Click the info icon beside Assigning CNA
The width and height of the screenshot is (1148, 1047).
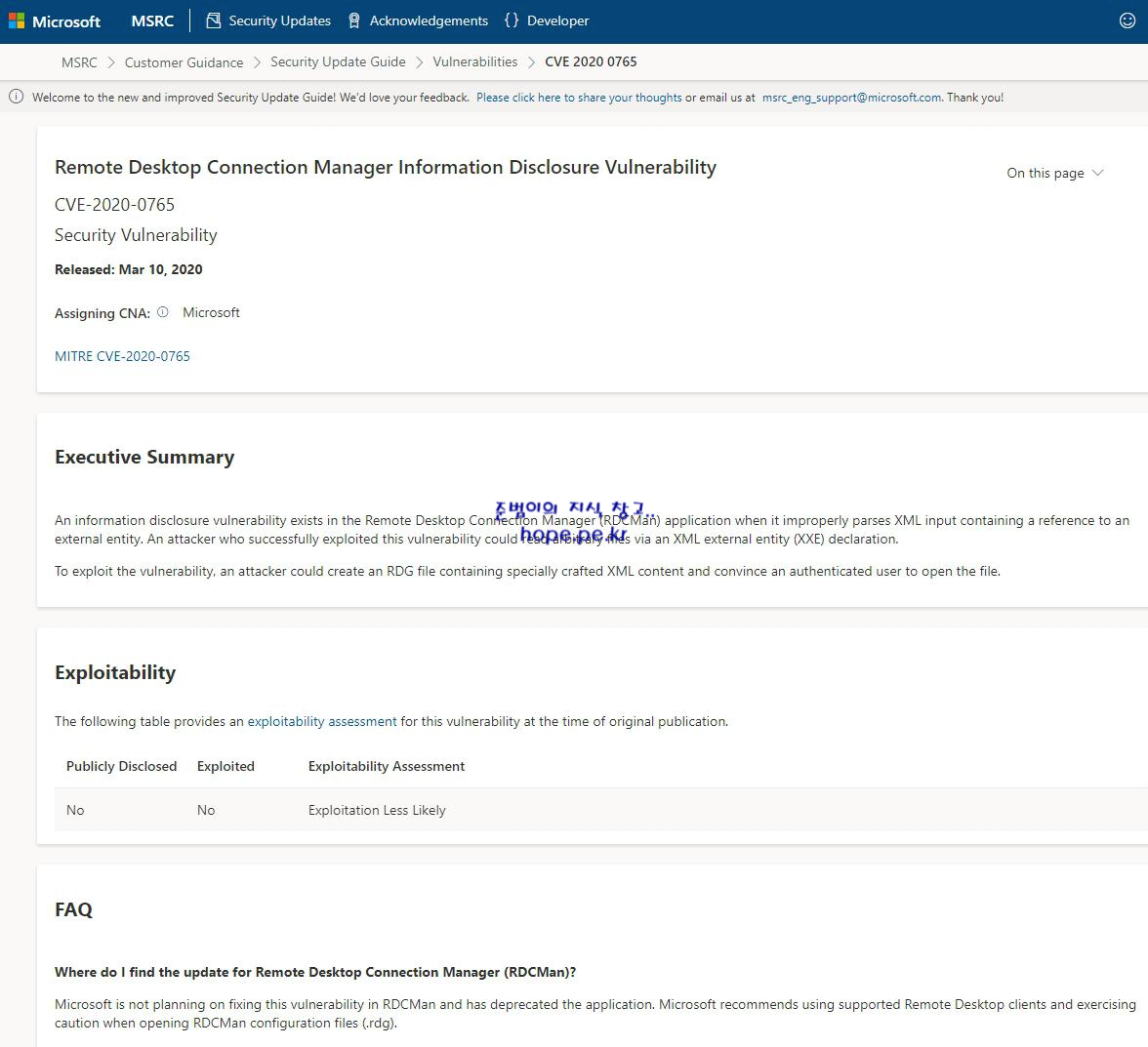pos(162,311)
